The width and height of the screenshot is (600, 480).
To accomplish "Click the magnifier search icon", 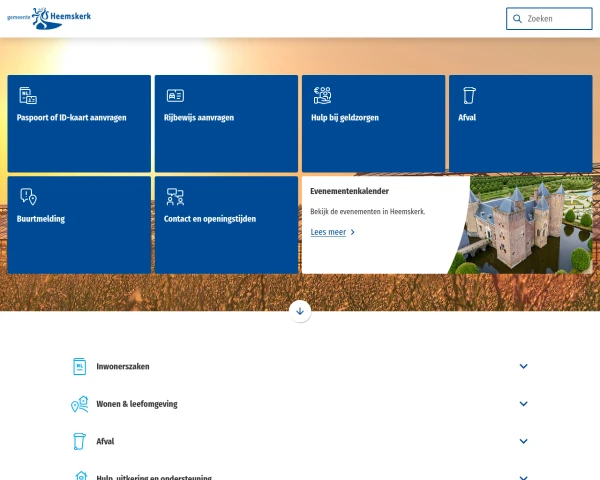I will point(517,19).
